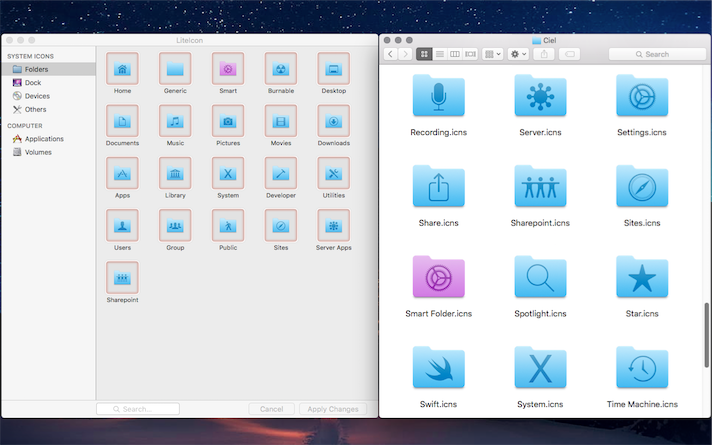Go back in Finder window
The image size is (712, 445).
[x=391, y=54]
